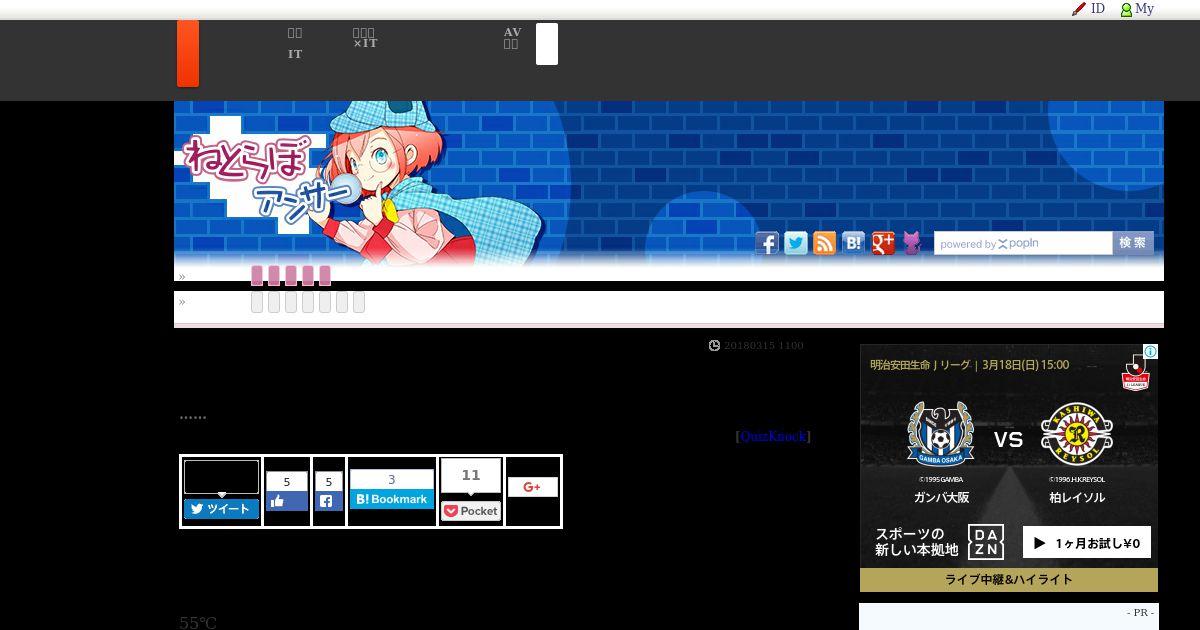Click the Hatena B! icon in the banner
Image resolution: width=1200 pixels, height=630 pixels.
(853, 243)
